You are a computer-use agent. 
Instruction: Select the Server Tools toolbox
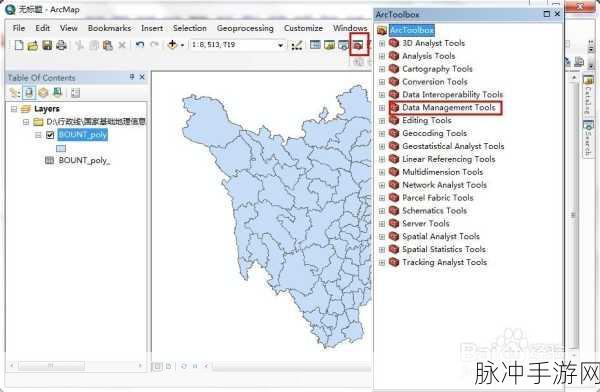pyautogui.click(x=426, y=224)
